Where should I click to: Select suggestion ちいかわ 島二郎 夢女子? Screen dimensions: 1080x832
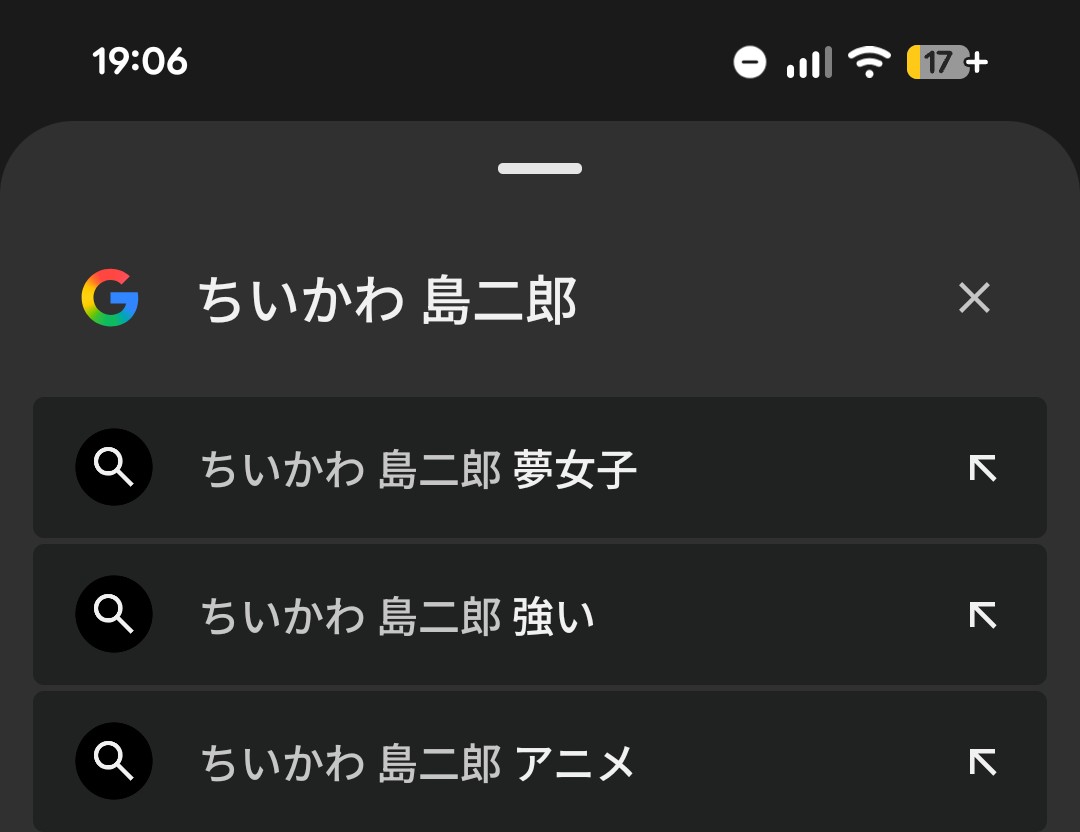(420, 469)
